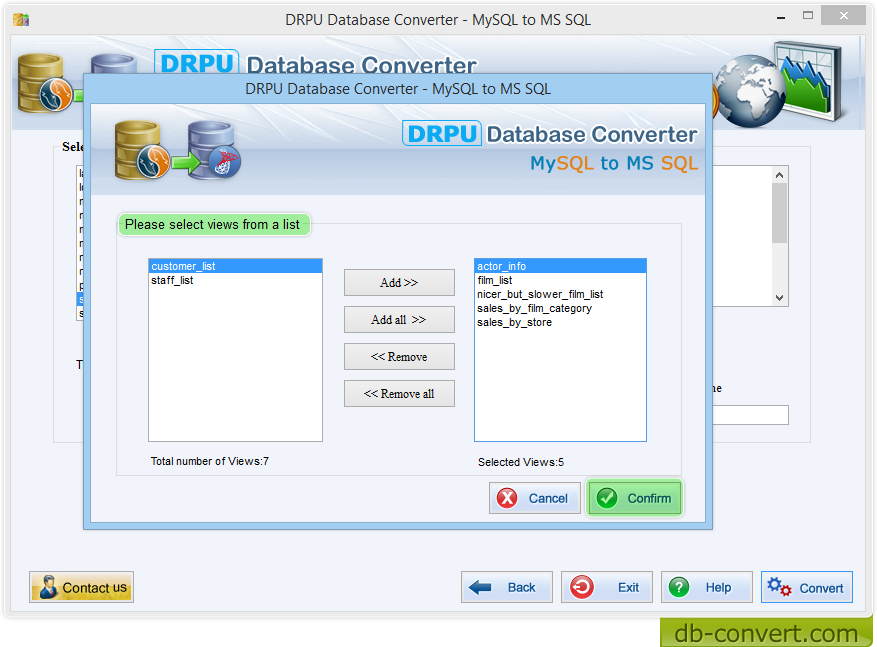This screenshot has height=647, width=877.
Task: Click the red X icon on Cancel
Action: tap(507, 498)
